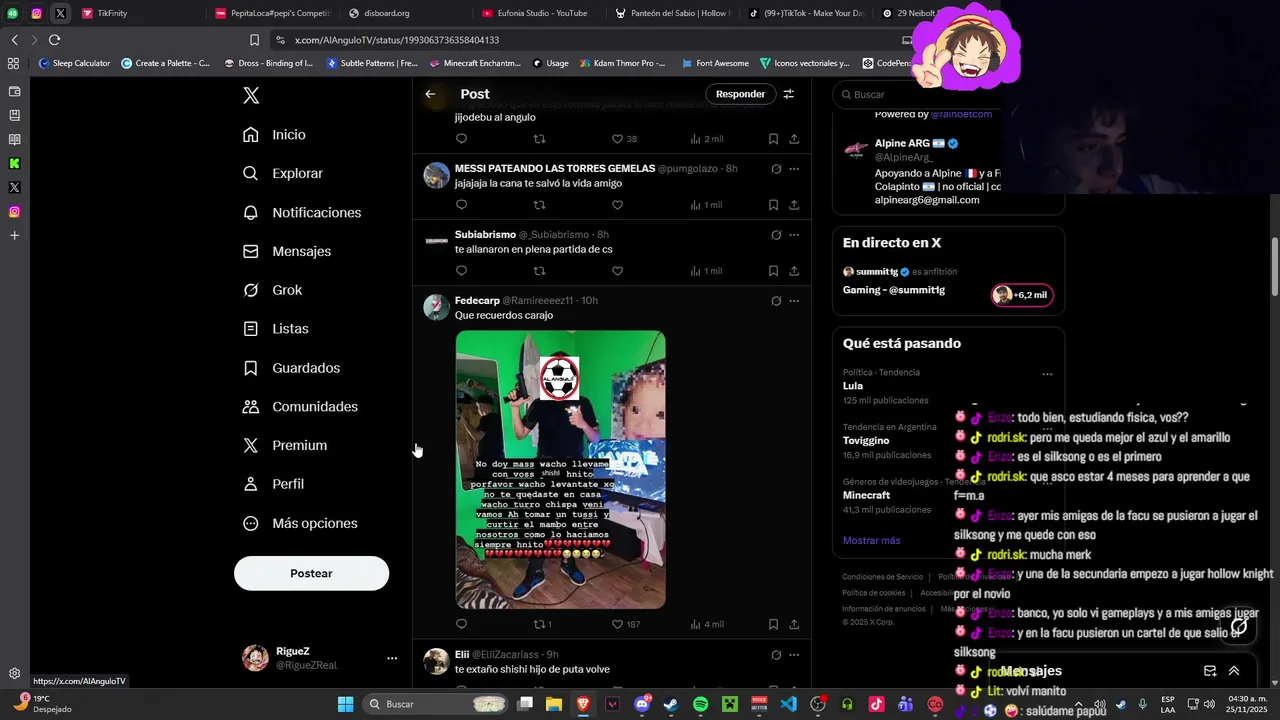Reply to MESSI PATEANDO LAS TORRES GEMELAS post
The height and width of the screenshot is (720, 1280).
point(461,205)
